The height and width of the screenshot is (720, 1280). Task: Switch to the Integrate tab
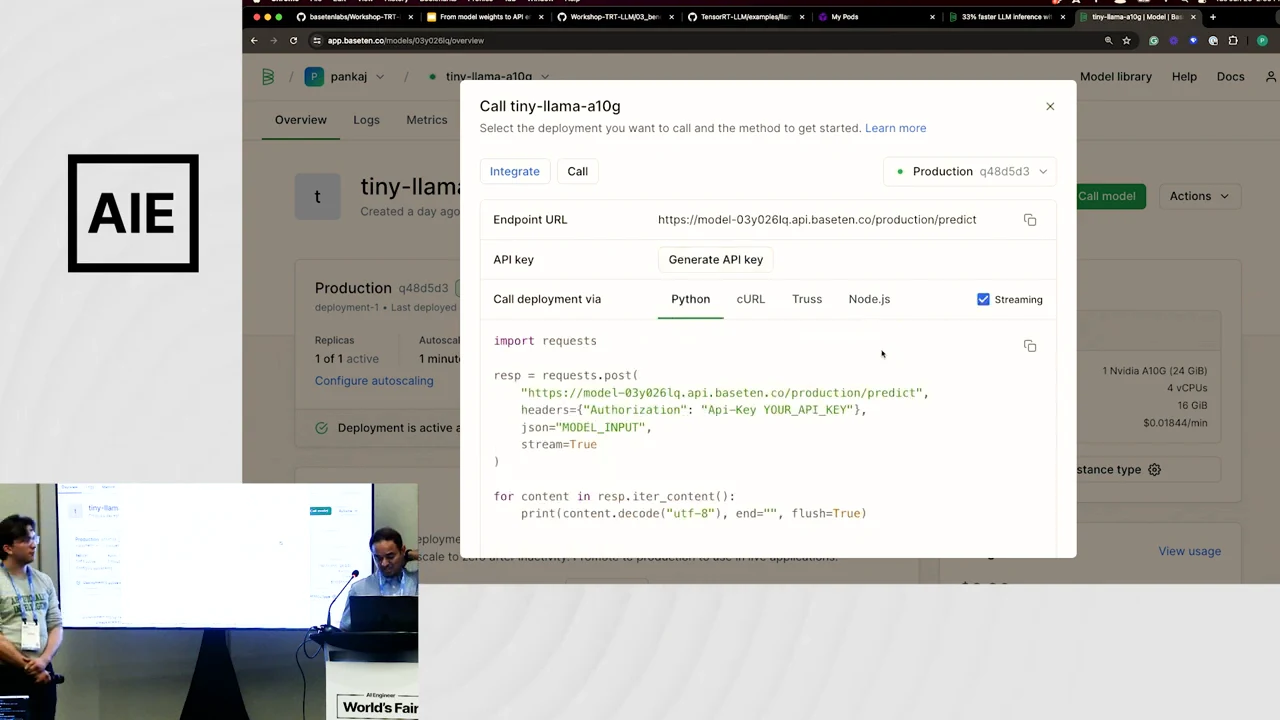pyautogui.click(x=514, y=171)
